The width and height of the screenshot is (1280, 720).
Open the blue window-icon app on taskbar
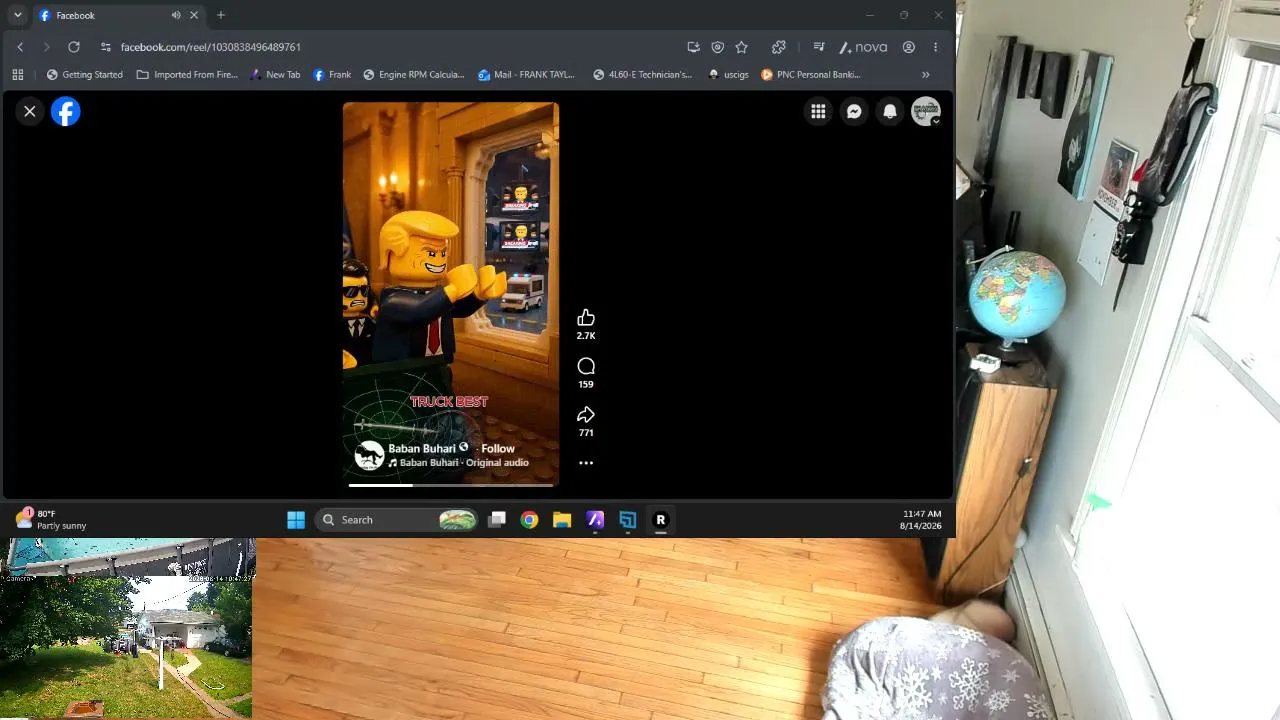click(627, 520)
